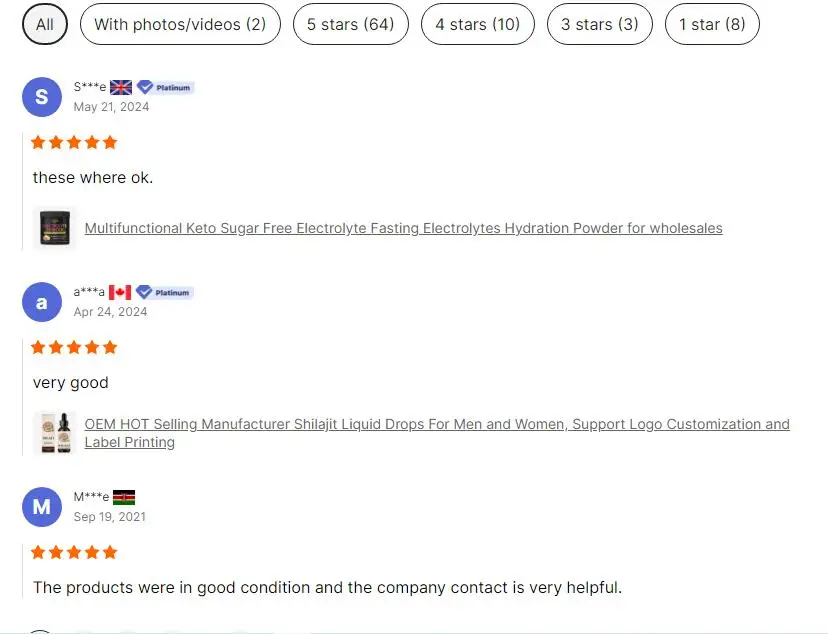Open Shilajit Liquid Drops product link
828x634 pixels.
pos(437,424)
